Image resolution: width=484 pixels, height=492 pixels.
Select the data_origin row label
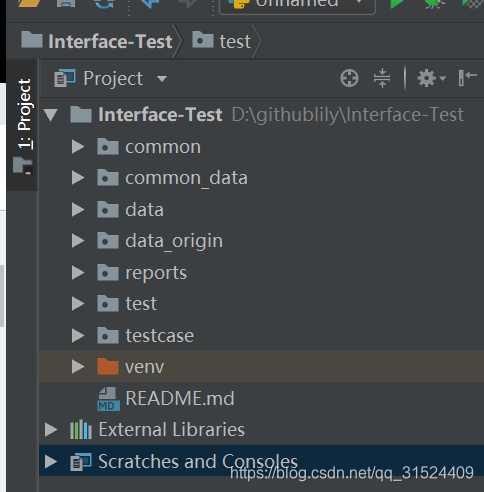(x=174, y=241)
